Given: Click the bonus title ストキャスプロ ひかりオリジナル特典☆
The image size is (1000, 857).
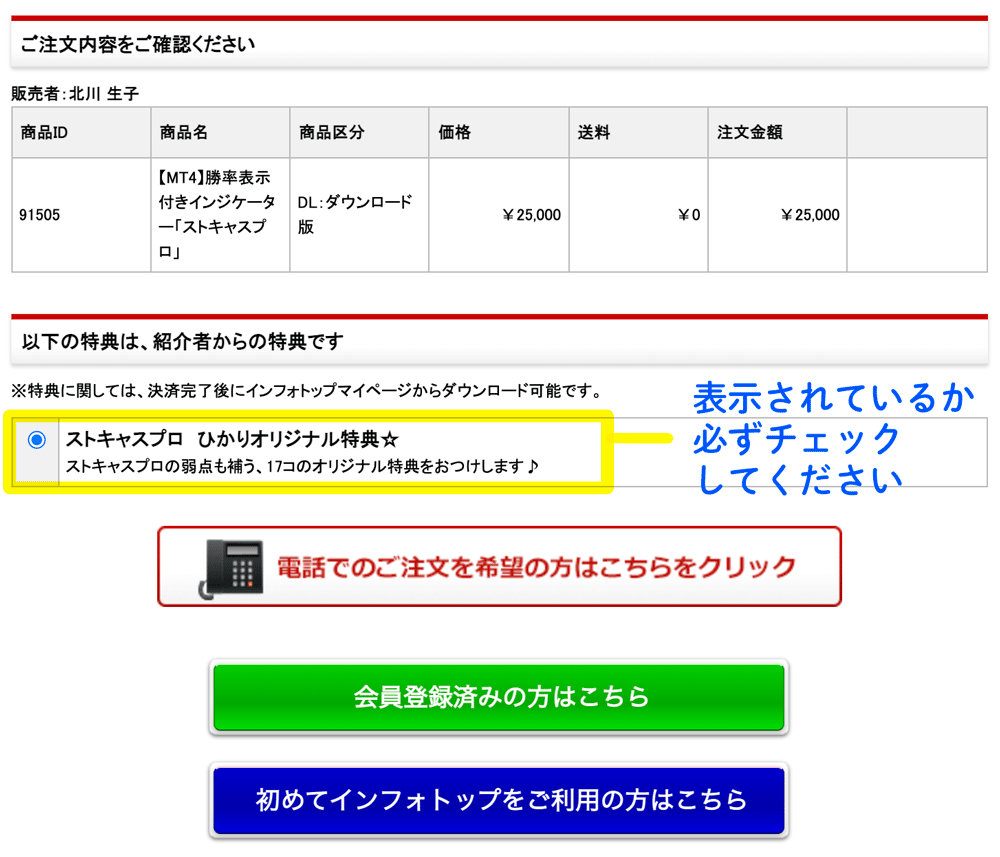Looking at the screenshot, I should click(x=232, y=439).
